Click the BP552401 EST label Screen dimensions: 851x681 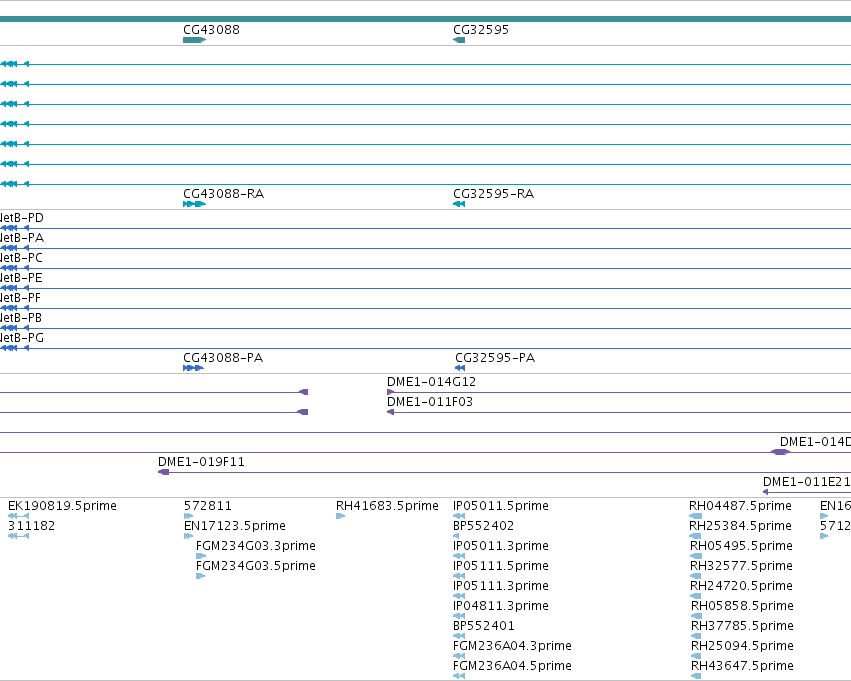pos(484,626)
